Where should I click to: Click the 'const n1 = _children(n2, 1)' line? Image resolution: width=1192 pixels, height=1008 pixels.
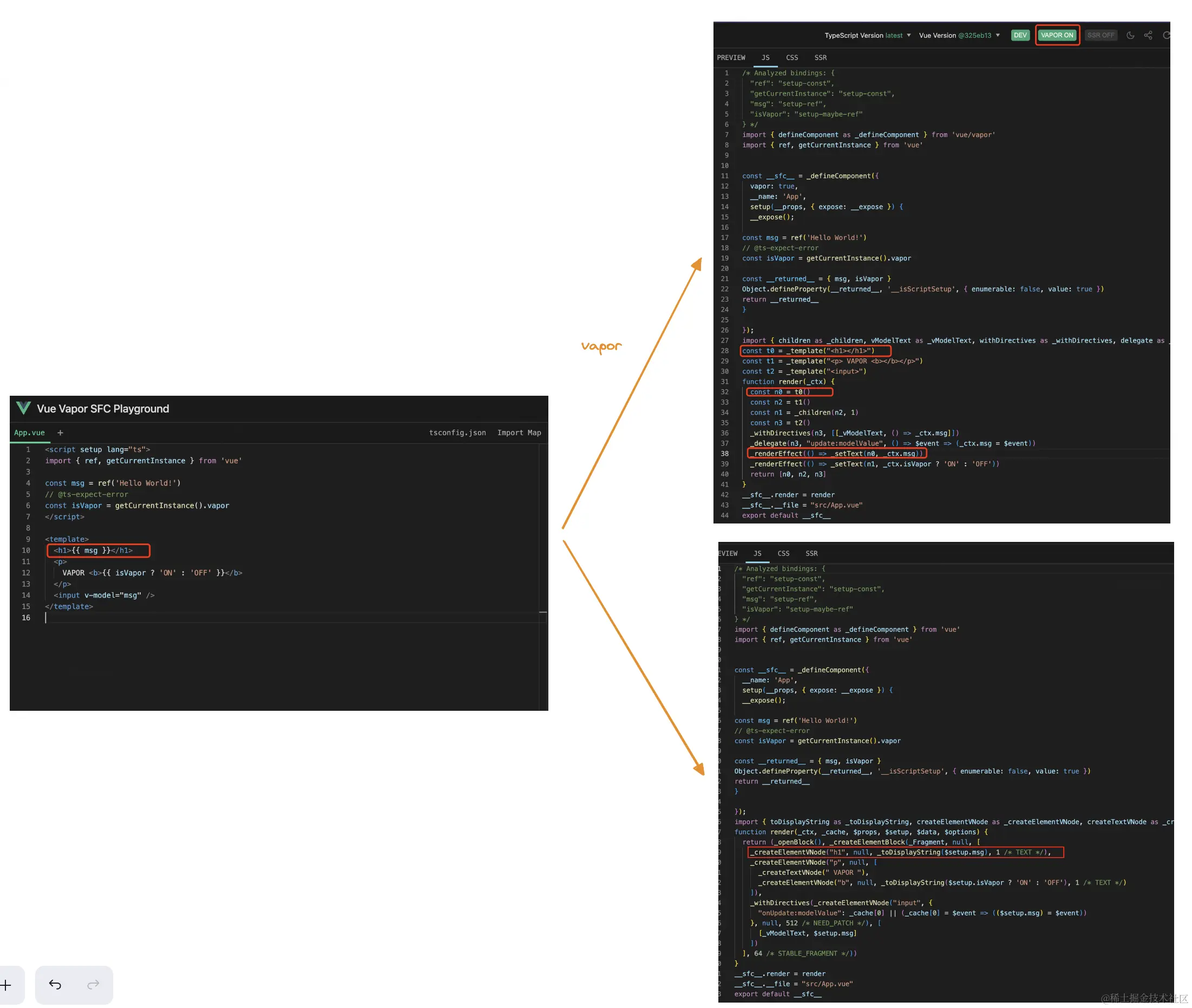pos(804,413)
